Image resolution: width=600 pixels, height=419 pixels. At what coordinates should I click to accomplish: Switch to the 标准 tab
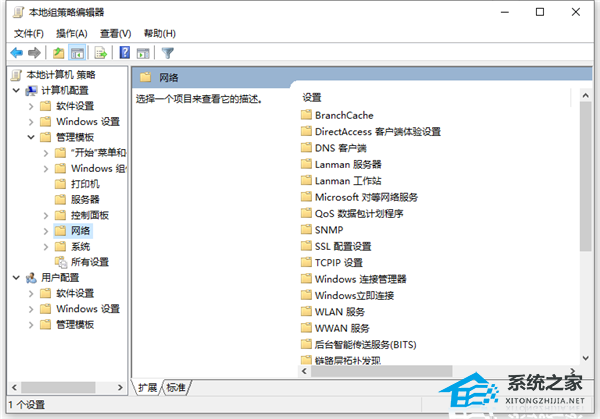pyautogui.click(x=176, y=388)
